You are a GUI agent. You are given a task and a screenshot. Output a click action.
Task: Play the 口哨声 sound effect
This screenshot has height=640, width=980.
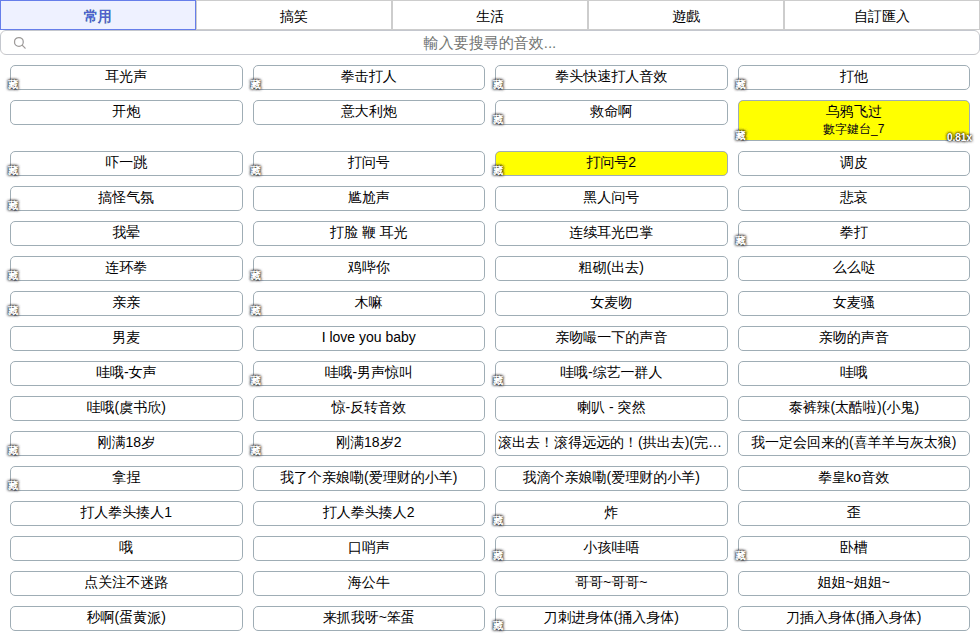pyautogui.click(x=369, y=549)
